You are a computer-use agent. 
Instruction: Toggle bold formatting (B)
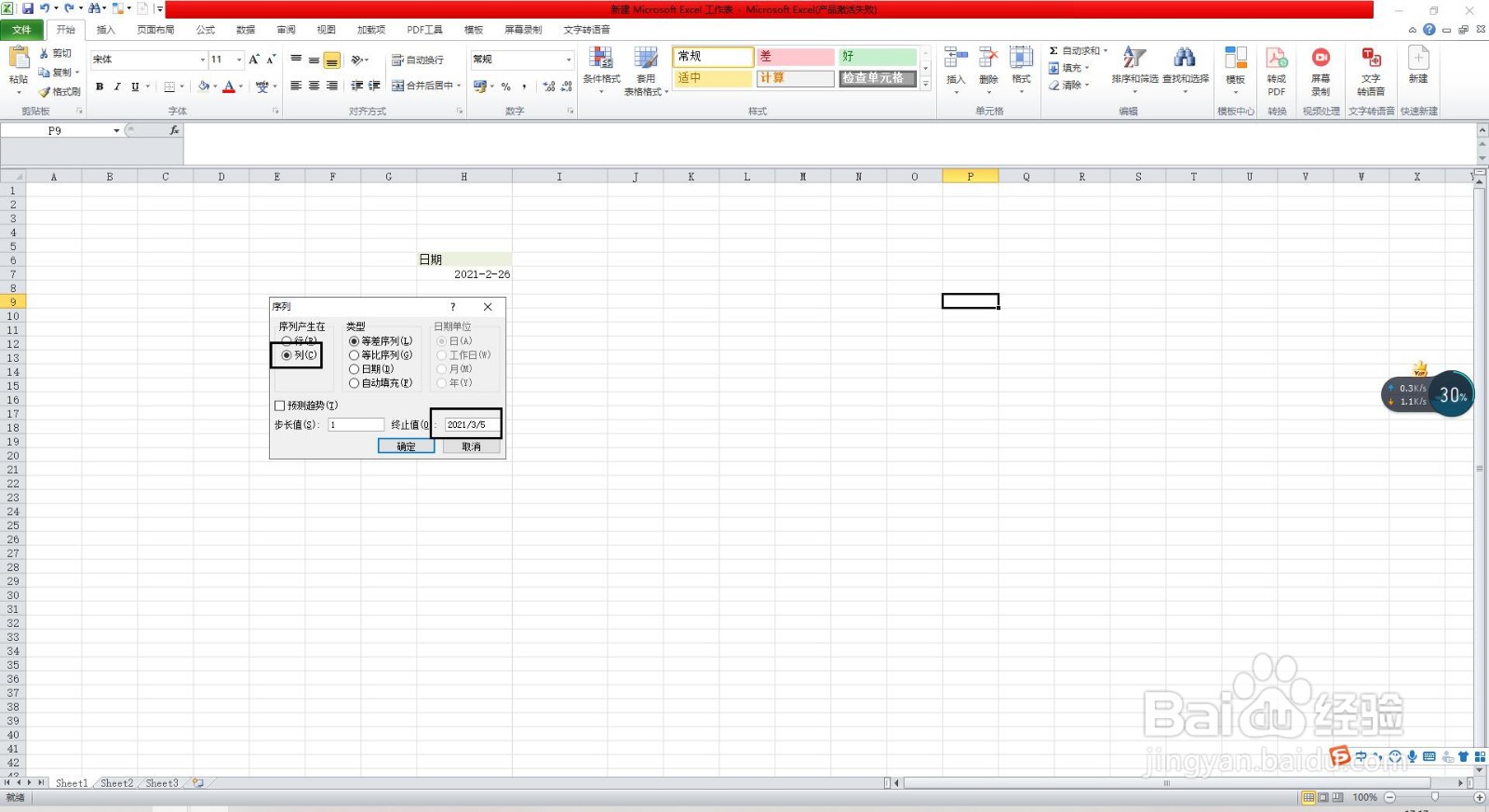point(100,87)
